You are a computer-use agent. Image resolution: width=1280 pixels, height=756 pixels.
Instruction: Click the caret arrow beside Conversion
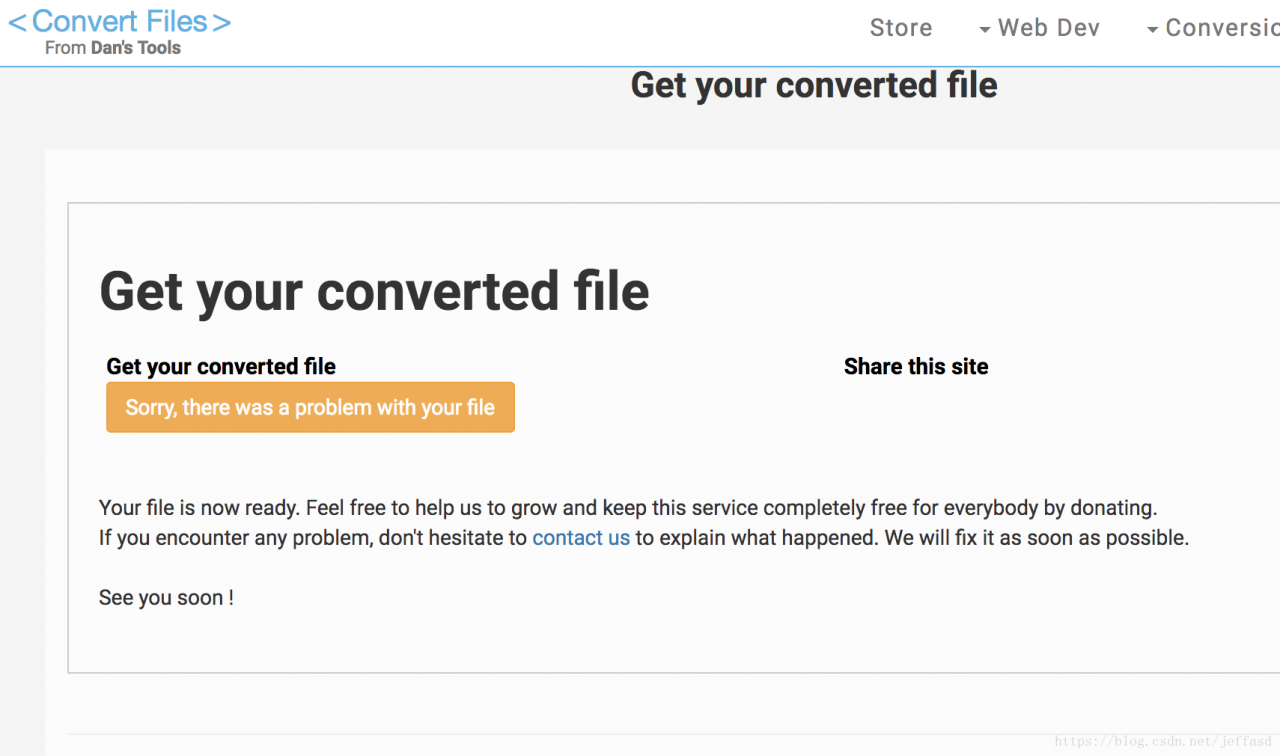(x=1153, y=30)
